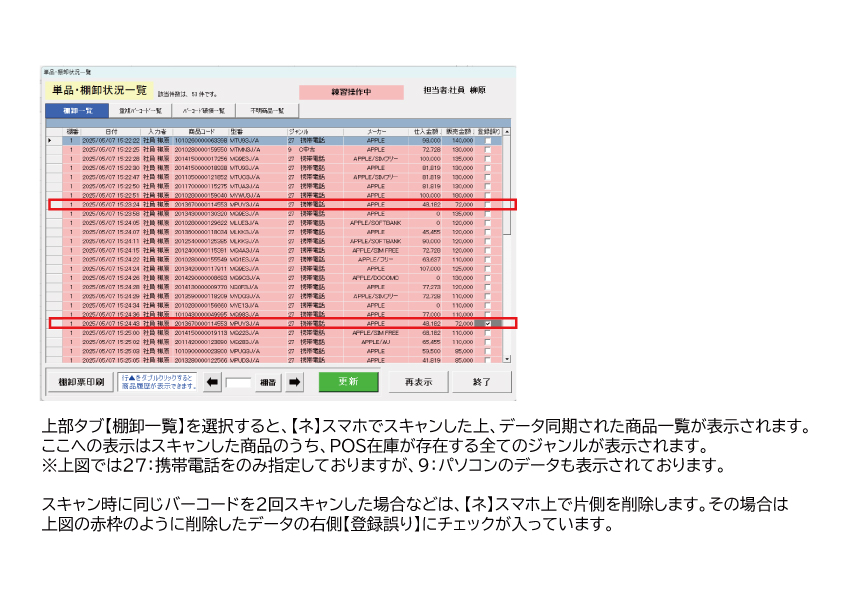Click the left arrow previous shelf button
This screenshot has height=595, width=842.
(x=211, y=381)
